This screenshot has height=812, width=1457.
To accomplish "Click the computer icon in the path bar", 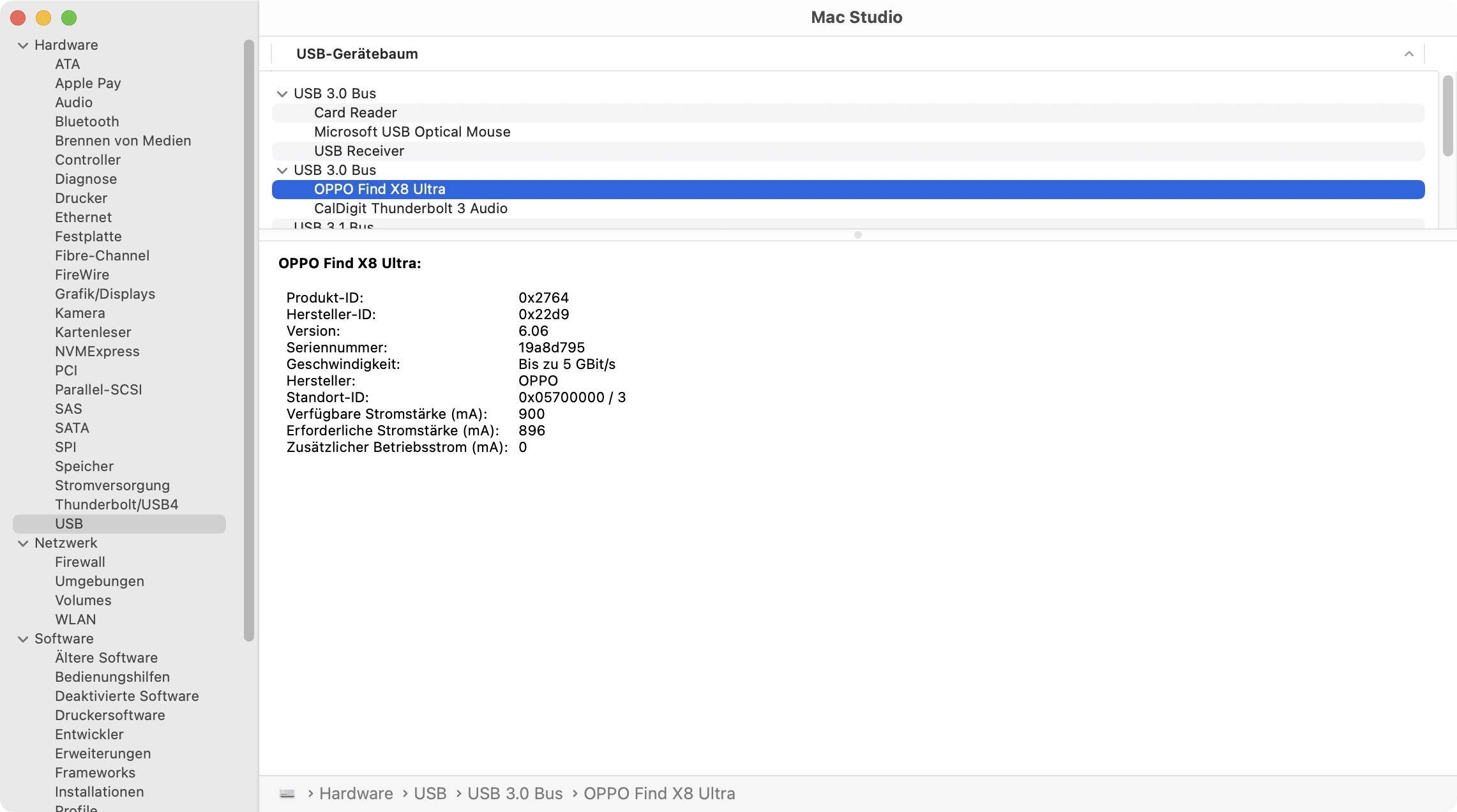I will tap(287, 793).
